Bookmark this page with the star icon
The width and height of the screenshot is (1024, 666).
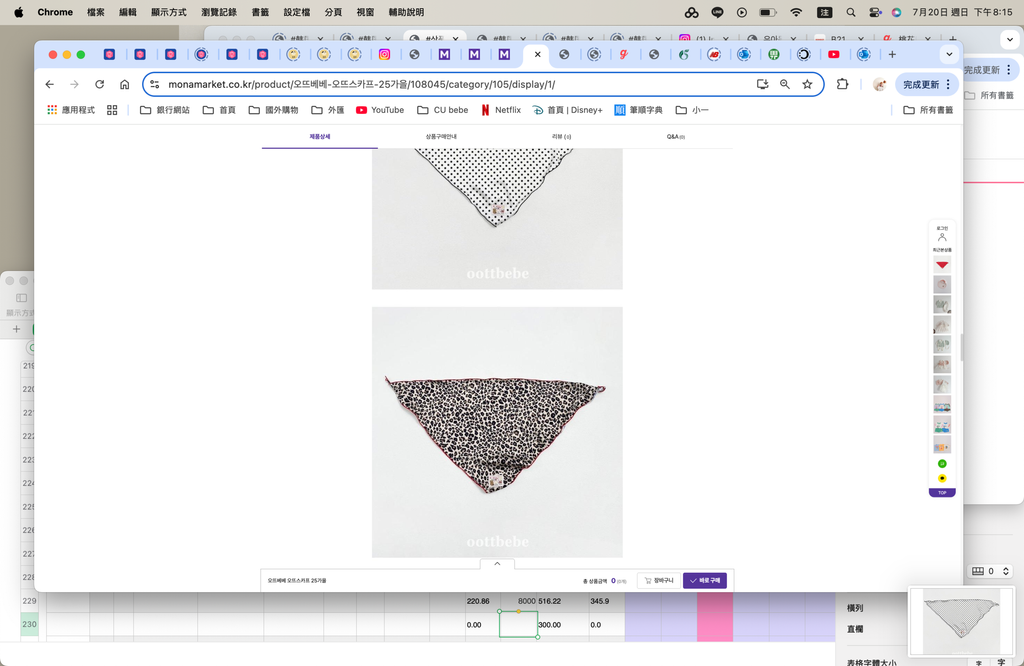[807, 85]
